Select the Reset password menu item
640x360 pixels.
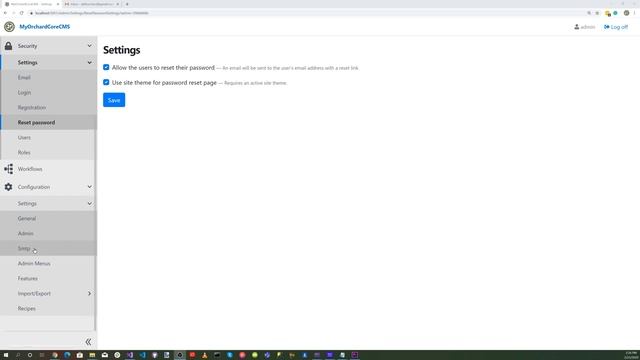[48, 122]
